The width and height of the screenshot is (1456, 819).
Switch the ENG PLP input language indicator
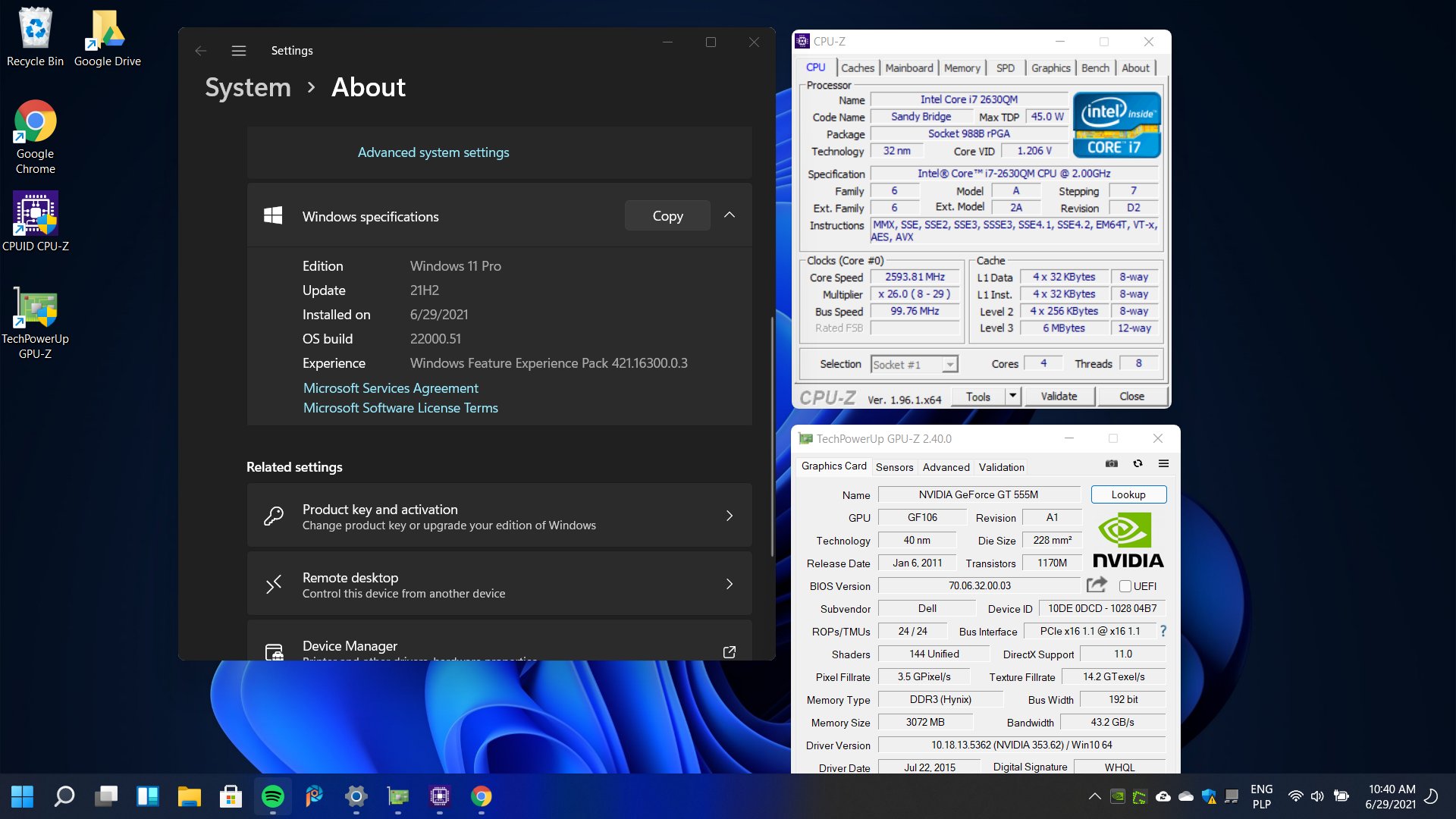(1261, 796)
